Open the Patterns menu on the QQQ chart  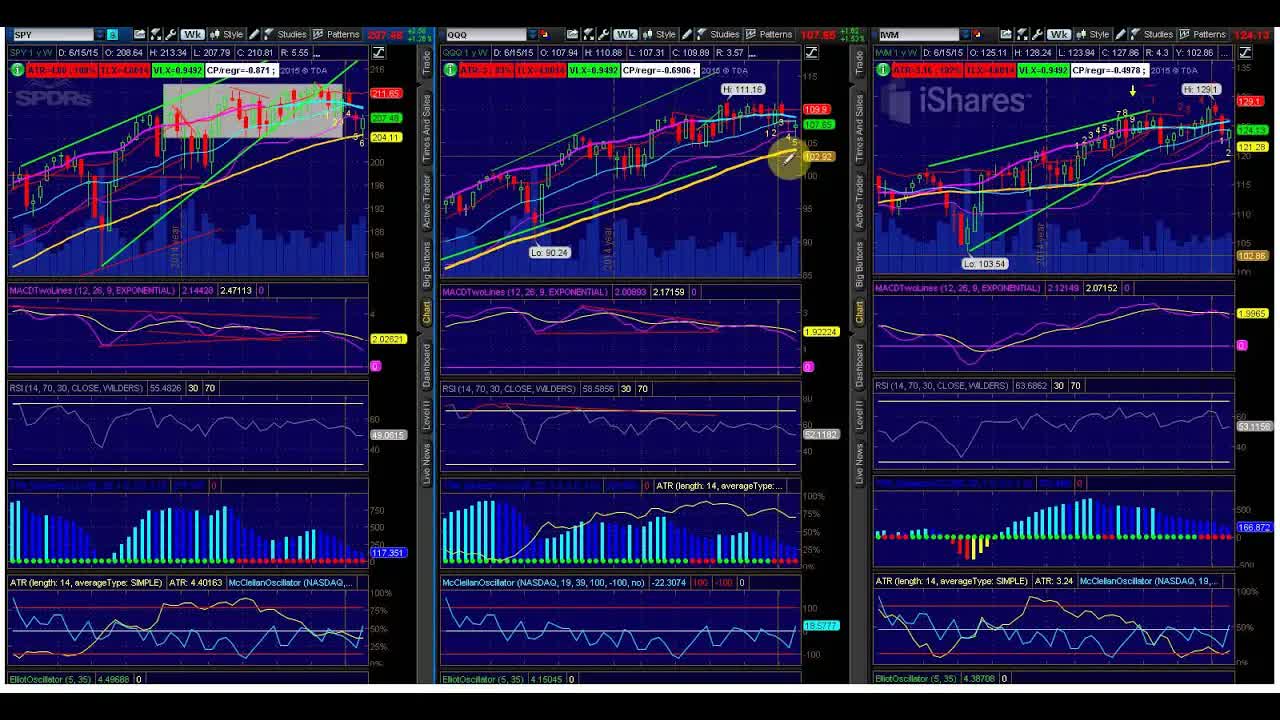[x=768, y=34]
